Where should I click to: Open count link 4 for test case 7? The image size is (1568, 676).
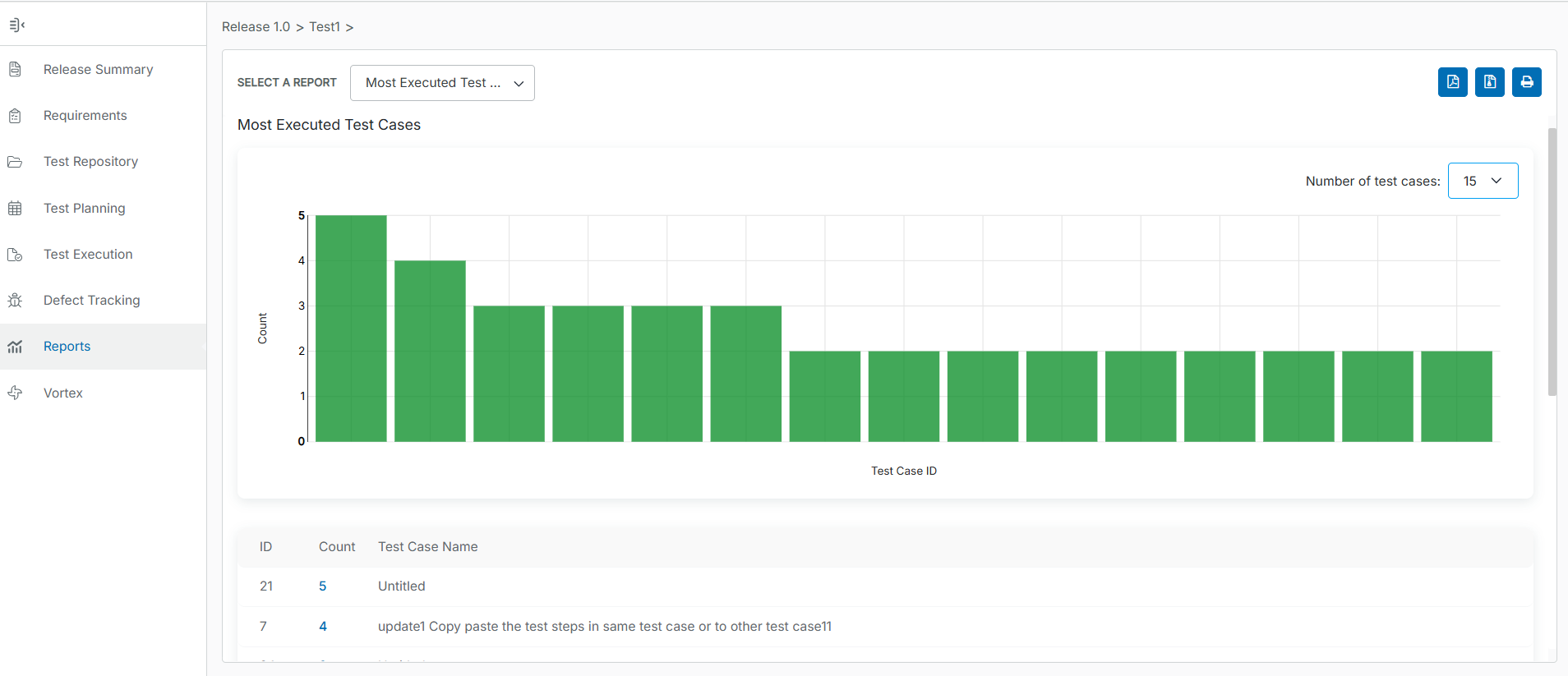click(x=322, y=627)
